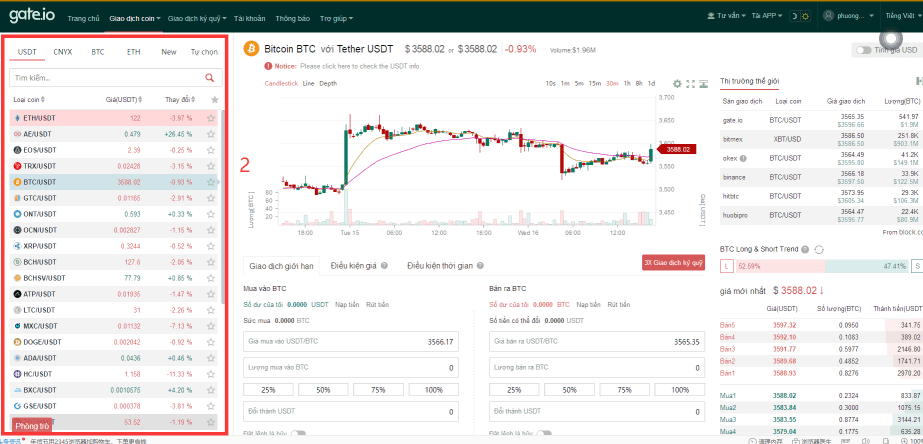Sort by Loại coin column
This screenshot has height=444, width=923.
(29, 100)
